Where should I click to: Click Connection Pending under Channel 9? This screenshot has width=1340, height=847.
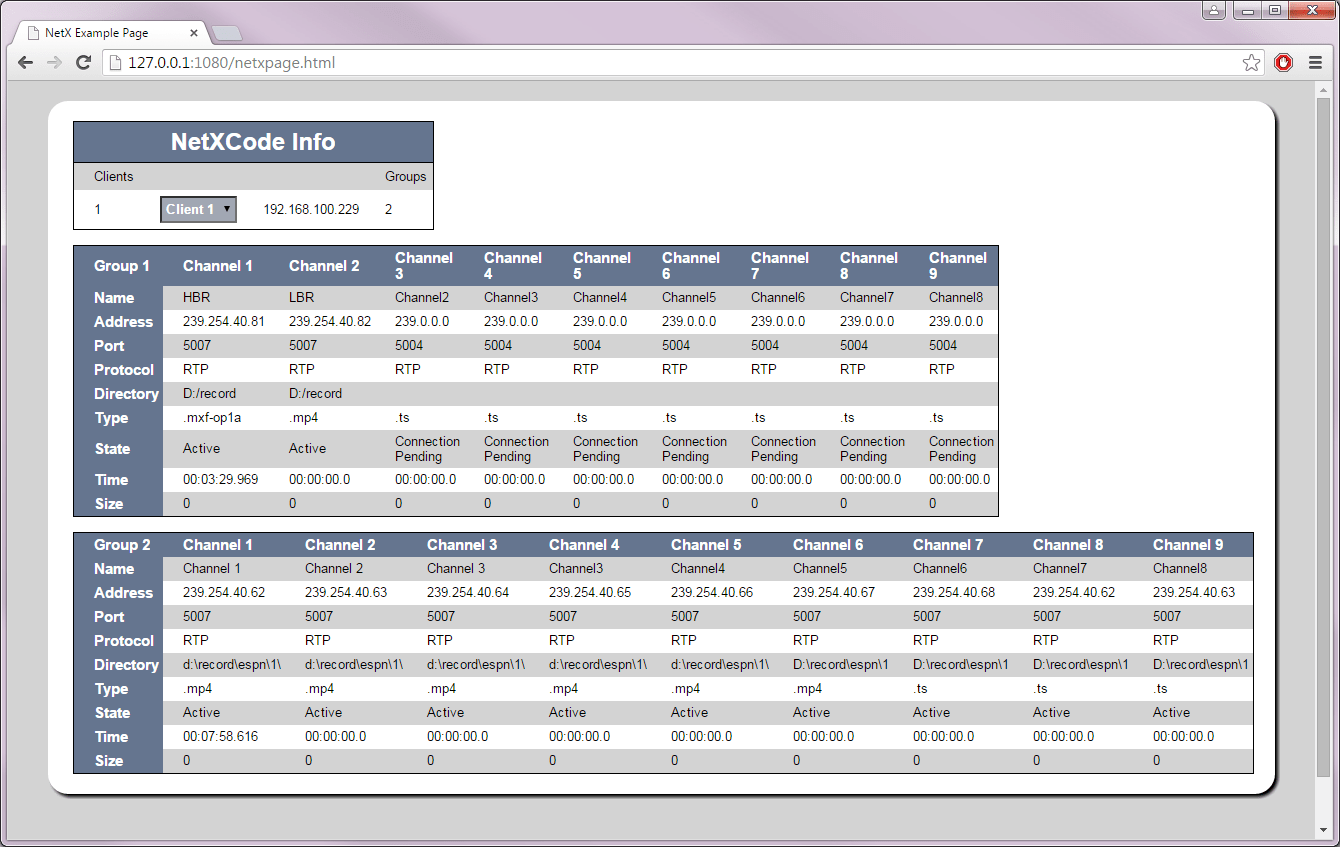tap(961, 449)
